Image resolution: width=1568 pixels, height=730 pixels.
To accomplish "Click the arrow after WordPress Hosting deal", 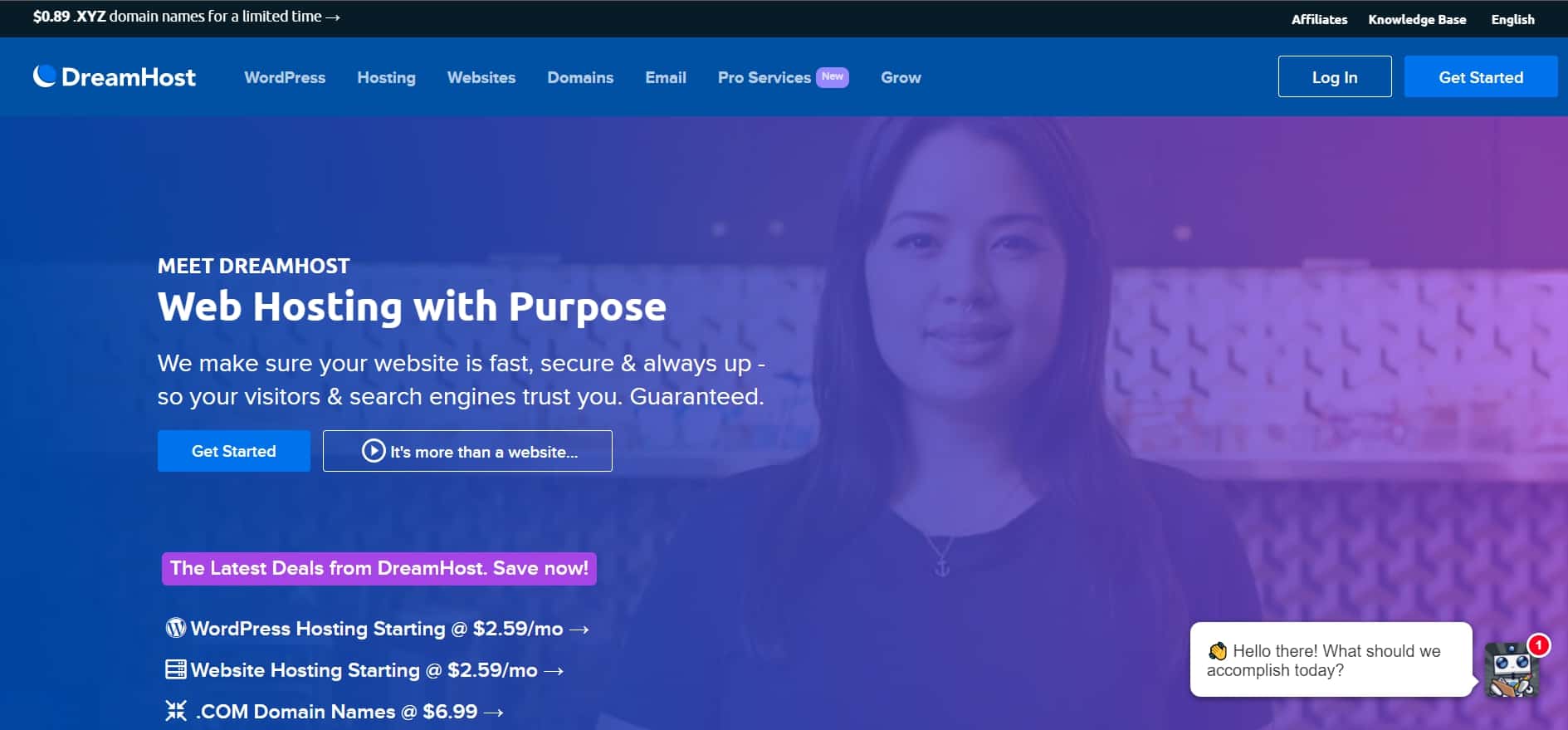I will (x=579, y=630).
